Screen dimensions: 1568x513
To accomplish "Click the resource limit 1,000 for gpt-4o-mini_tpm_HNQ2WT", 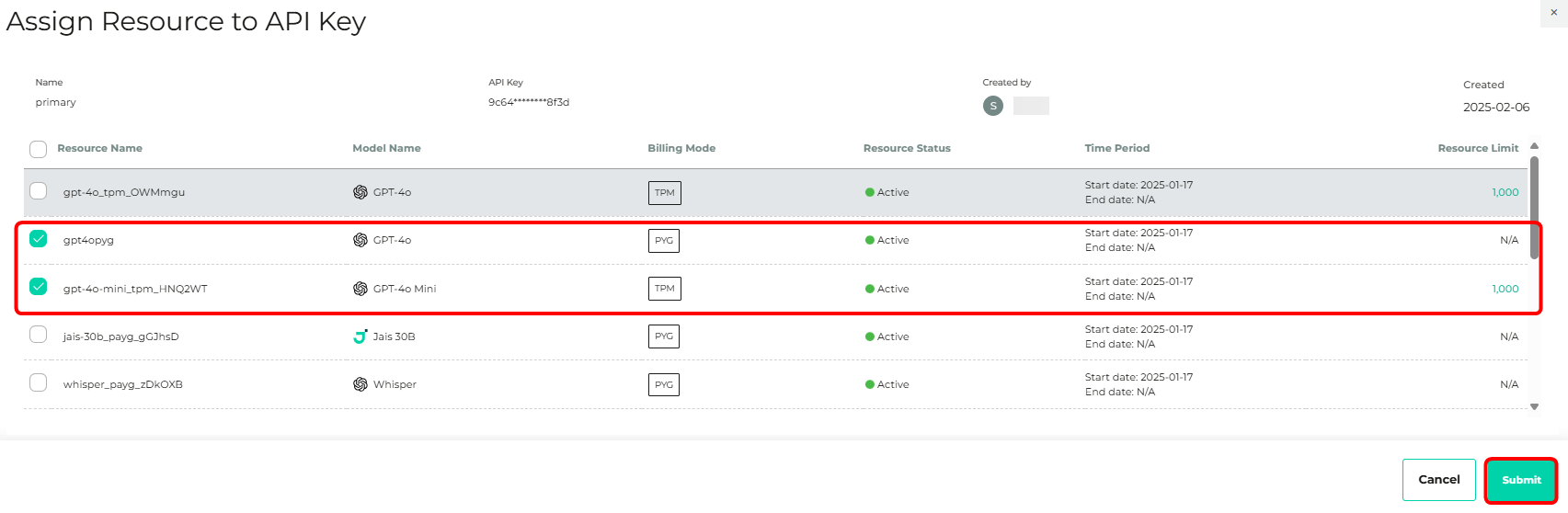I will [x=1505, y=289].
